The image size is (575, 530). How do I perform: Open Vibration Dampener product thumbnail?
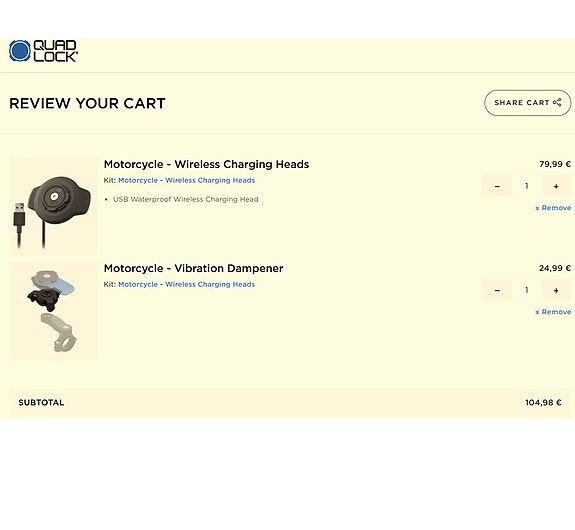[x=54, y=311]
